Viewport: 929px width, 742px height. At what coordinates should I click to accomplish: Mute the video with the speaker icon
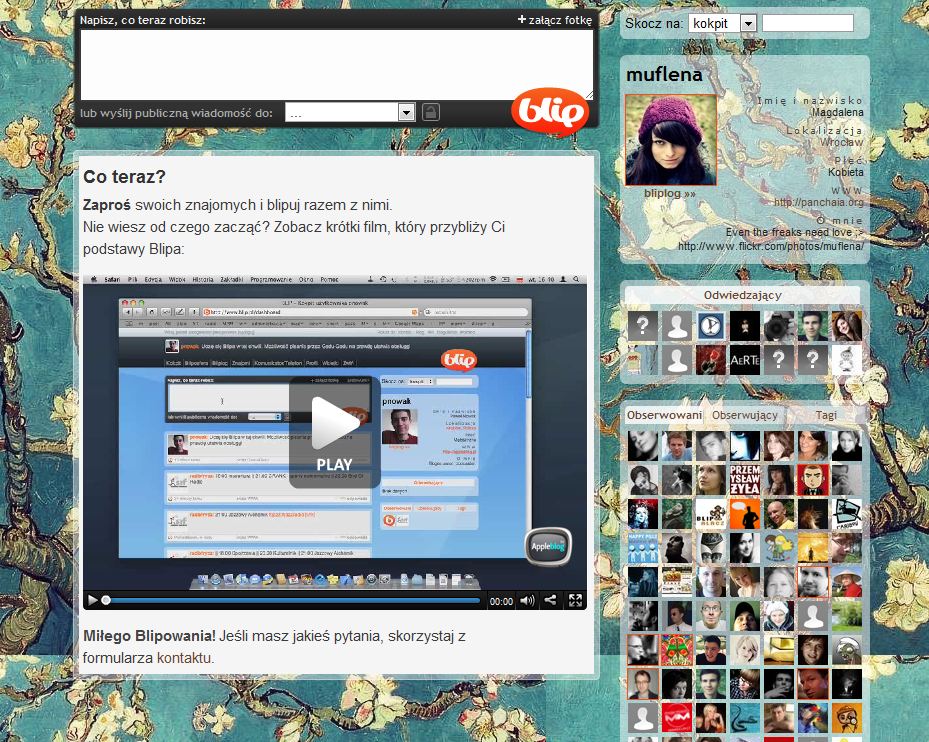coord(527,600)
